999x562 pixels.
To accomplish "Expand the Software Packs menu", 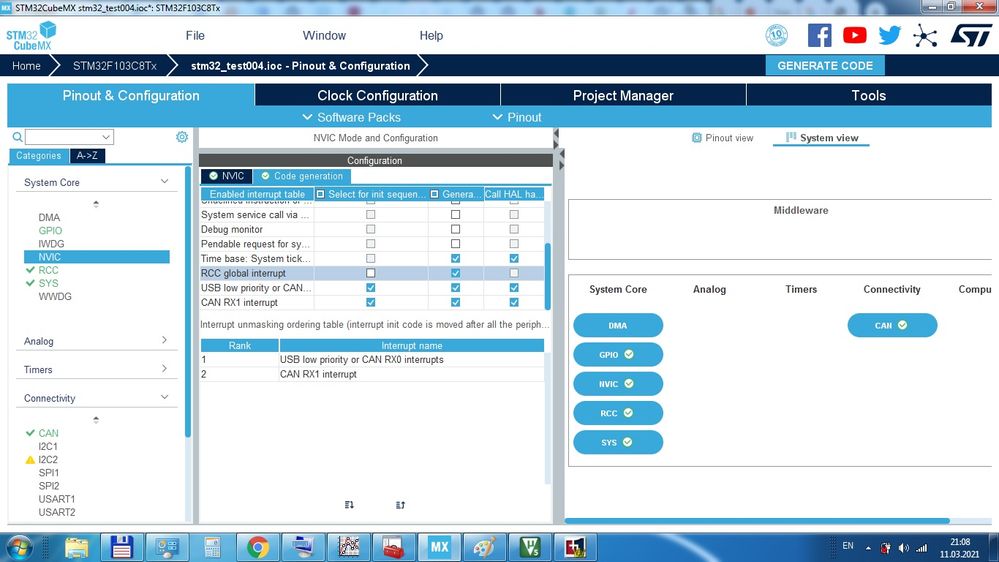I will (x=352, y=117).
